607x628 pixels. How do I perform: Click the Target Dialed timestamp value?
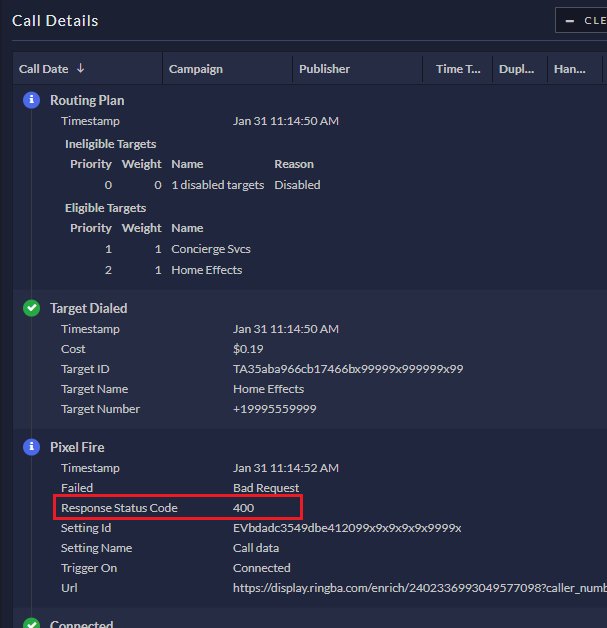pos(286,329)
